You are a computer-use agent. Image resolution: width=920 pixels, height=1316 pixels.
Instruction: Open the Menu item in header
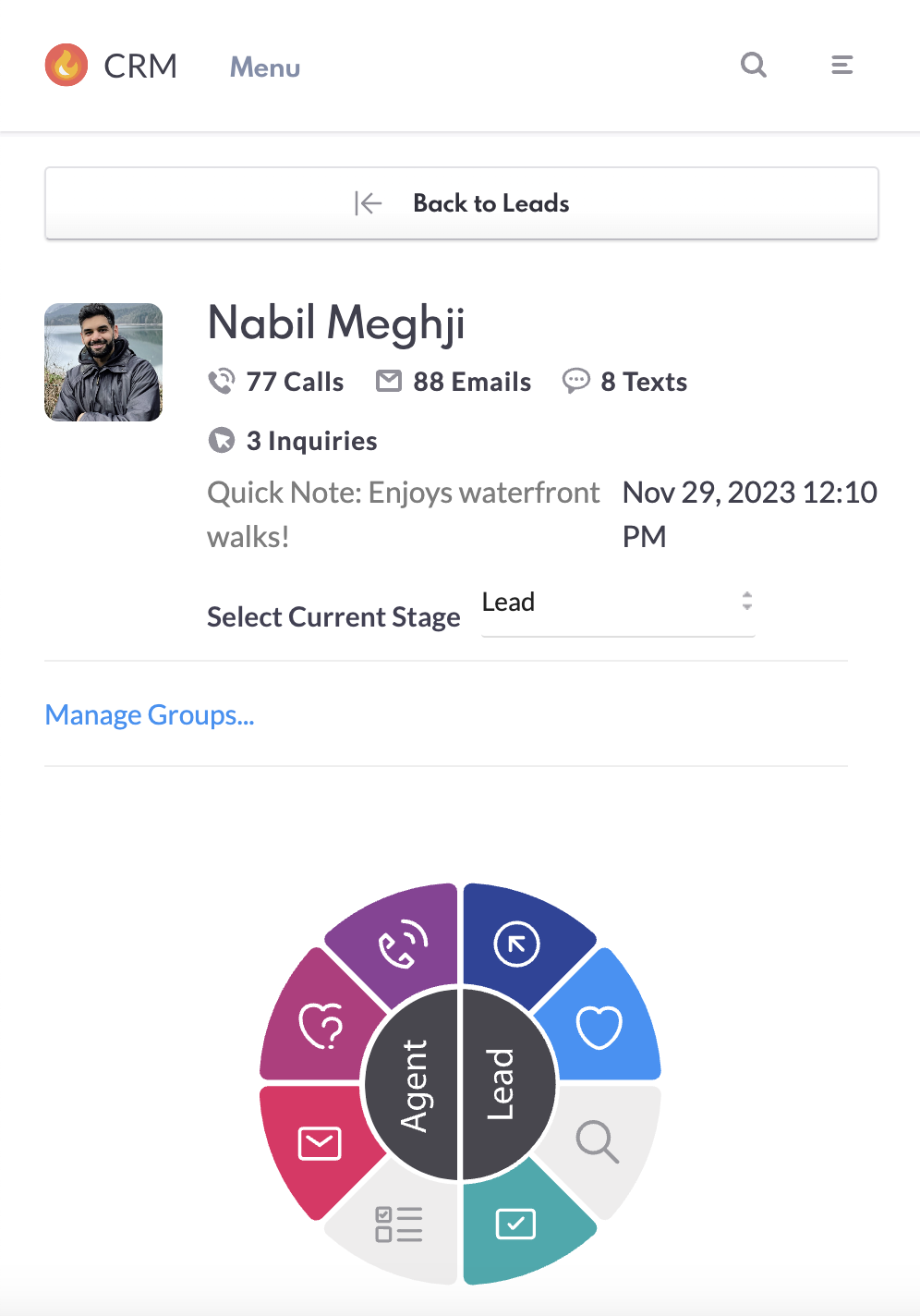pos(265,67)
